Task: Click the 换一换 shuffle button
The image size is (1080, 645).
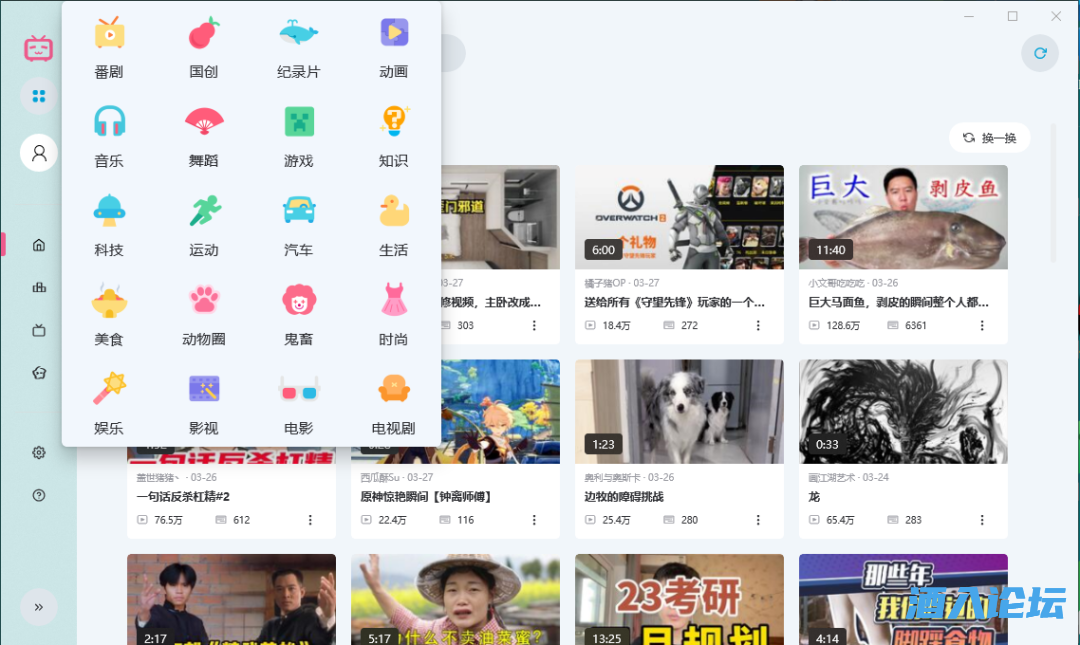Action: (988, 138)
